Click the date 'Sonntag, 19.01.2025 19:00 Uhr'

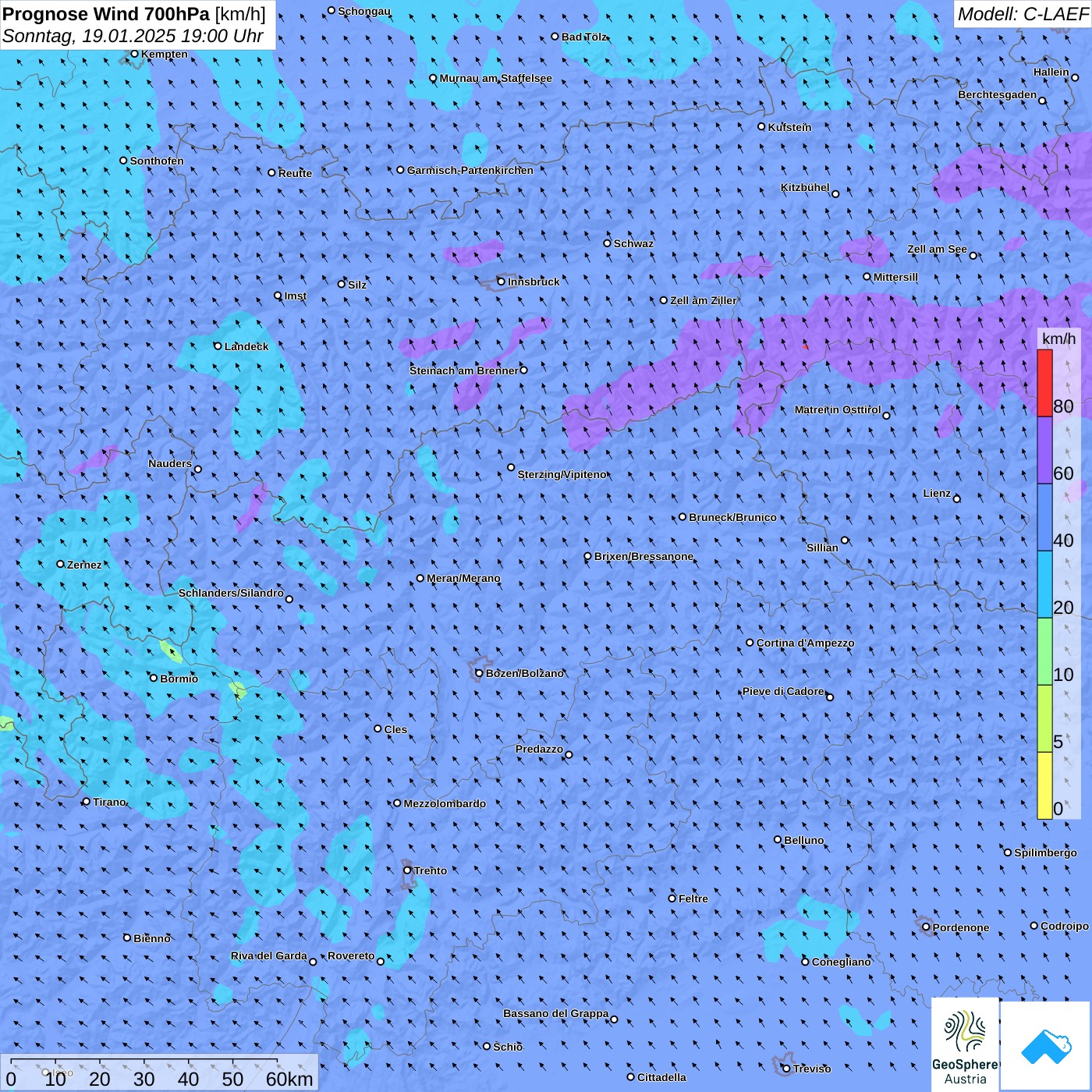tap(133, 36)
